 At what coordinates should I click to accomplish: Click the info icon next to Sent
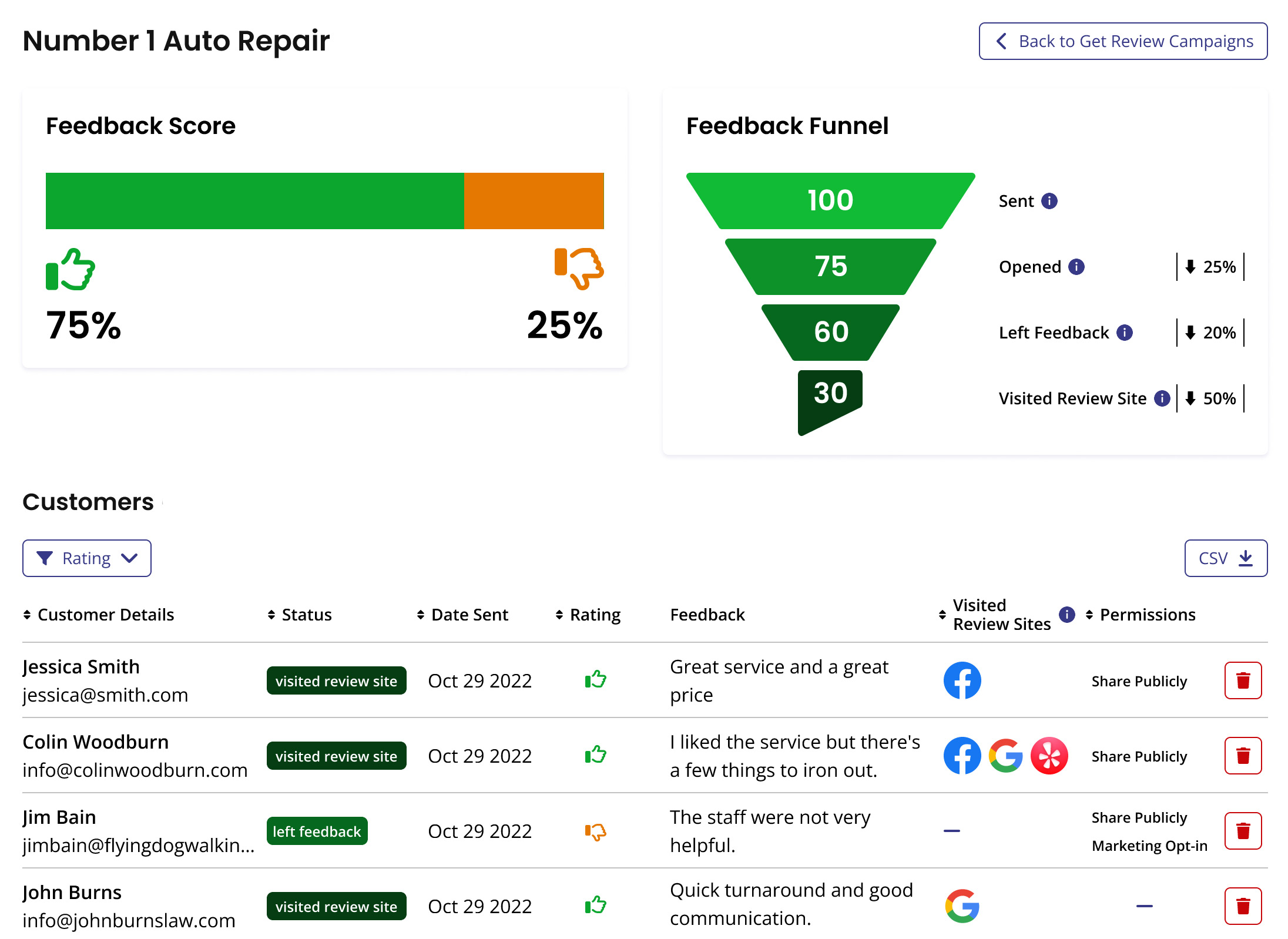click(1049, 200)
